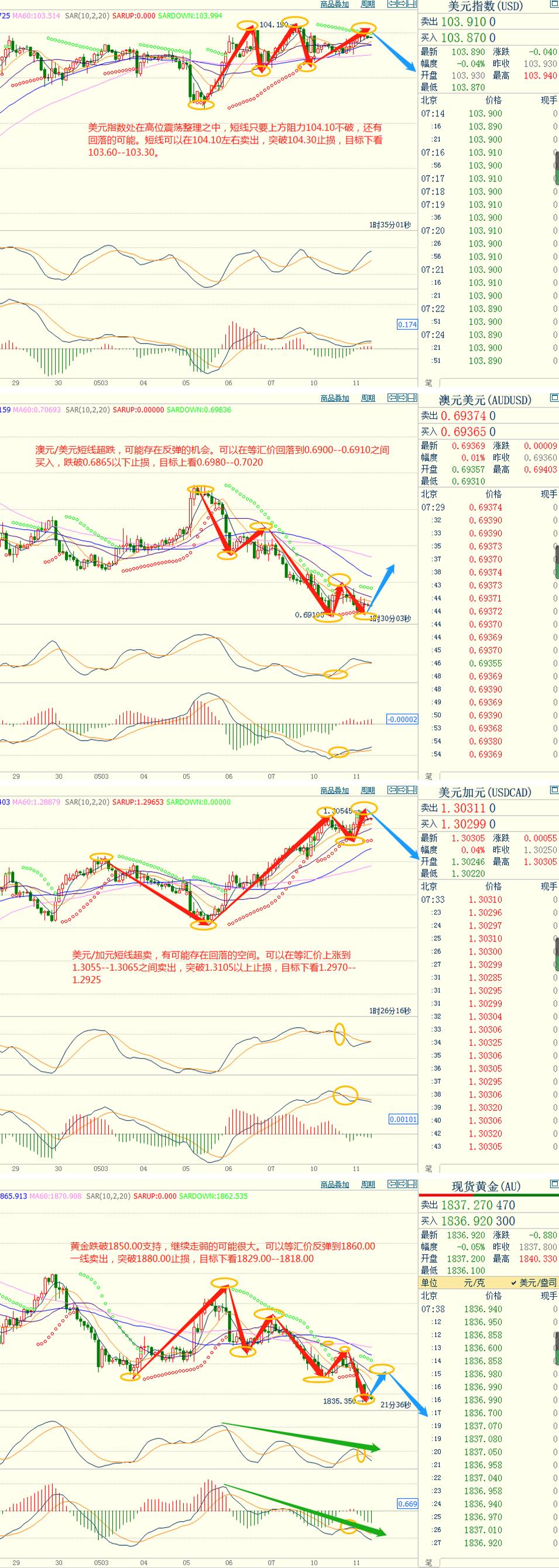This screenshot has width=559, height=1568.
Task: Open 周期 period link in the gold chart
Action: coord(368,1184)
